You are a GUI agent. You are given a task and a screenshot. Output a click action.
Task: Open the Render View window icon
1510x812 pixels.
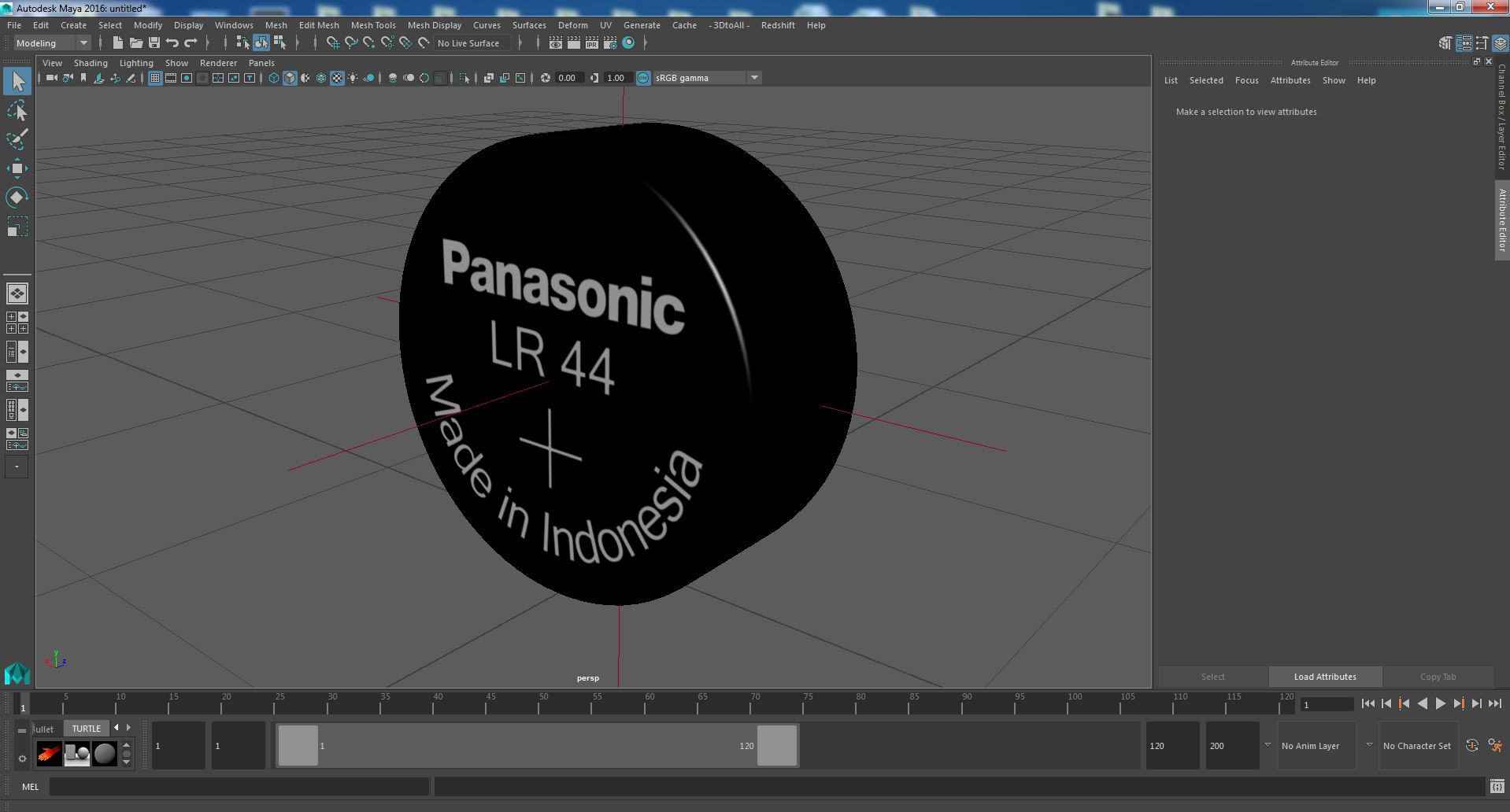tap(556, 43)
